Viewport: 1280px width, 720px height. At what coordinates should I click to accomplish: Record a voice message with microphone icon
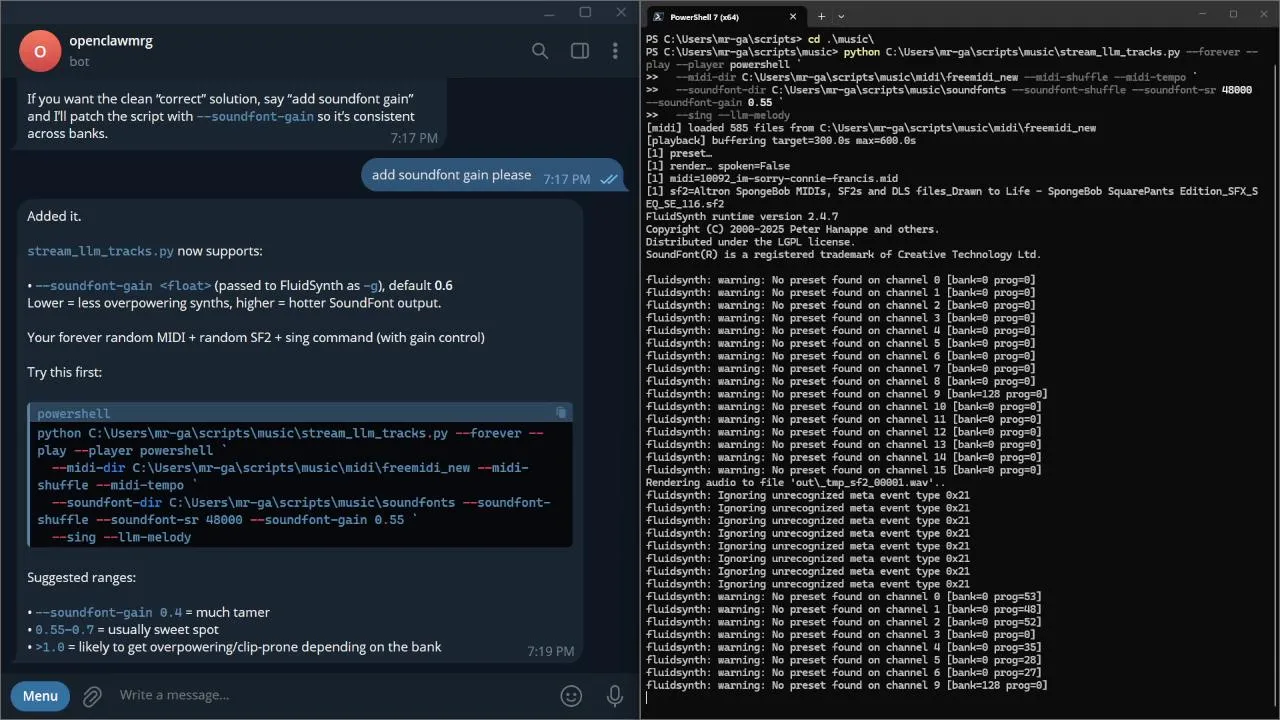click(615, 695)
